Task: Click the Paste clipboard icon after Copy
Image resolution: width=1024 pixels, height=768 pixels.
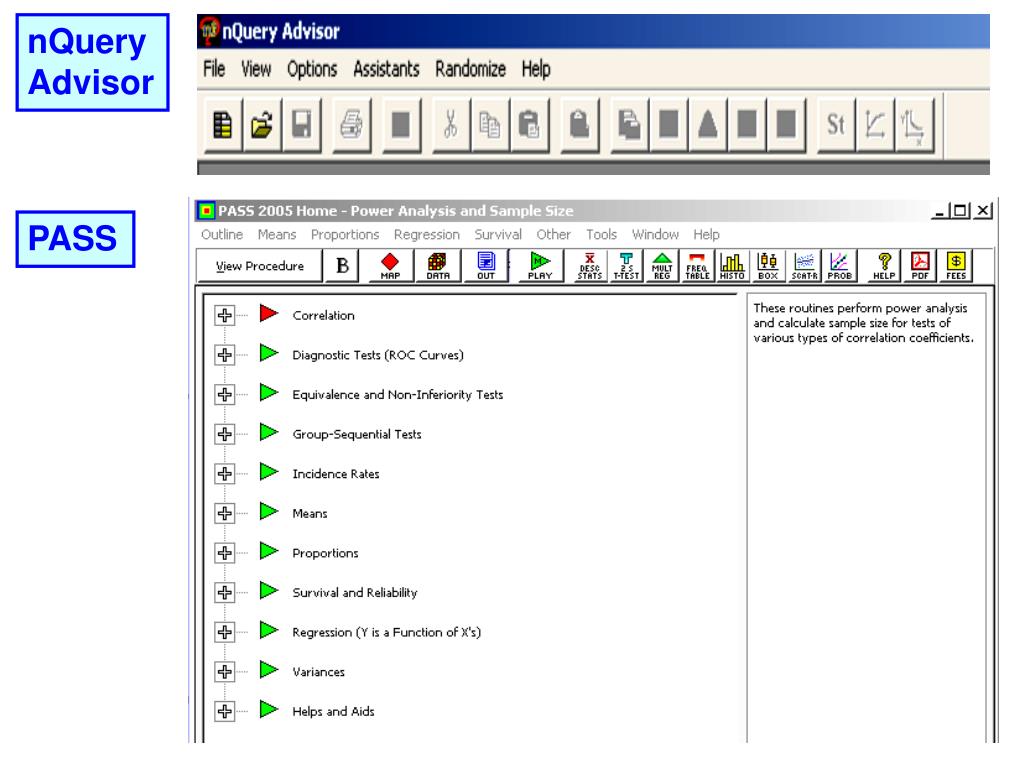Action: point(528,124)
